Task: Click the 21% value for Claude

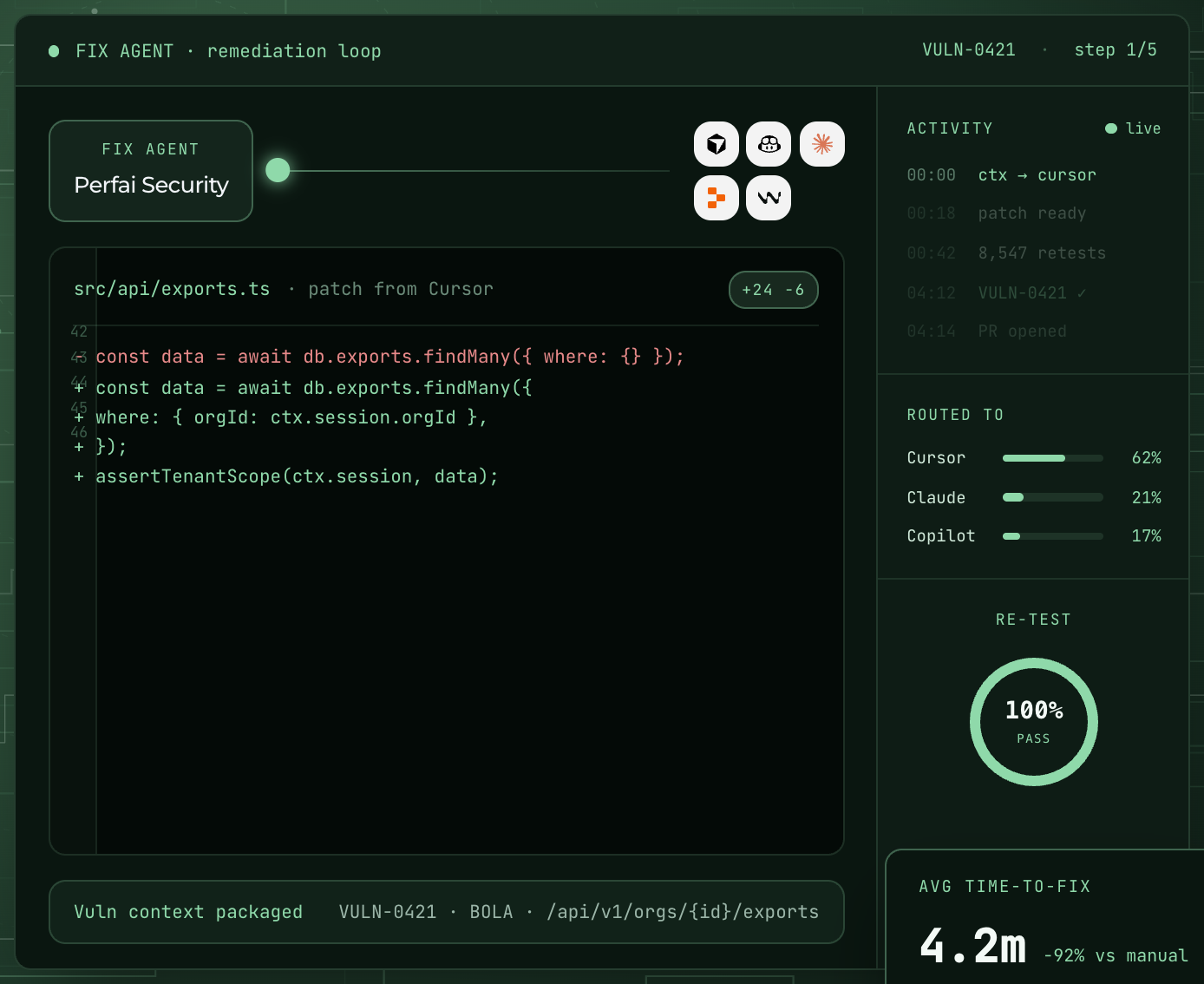Action: [1146, 498]
